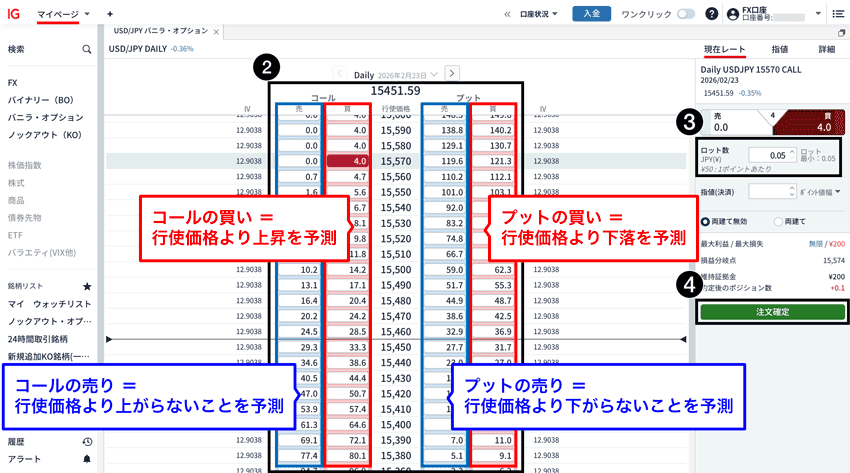This screenshot has width=850, height=473.
Task: Open バラエティ(VIX他) in the sidebar
Action: (42, 252)
